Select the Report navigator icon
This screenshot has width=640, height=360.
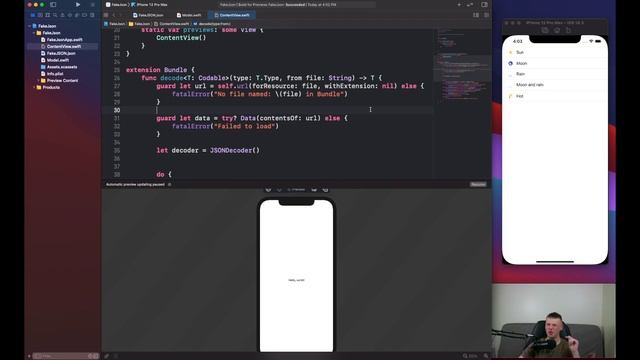(92, 15)
